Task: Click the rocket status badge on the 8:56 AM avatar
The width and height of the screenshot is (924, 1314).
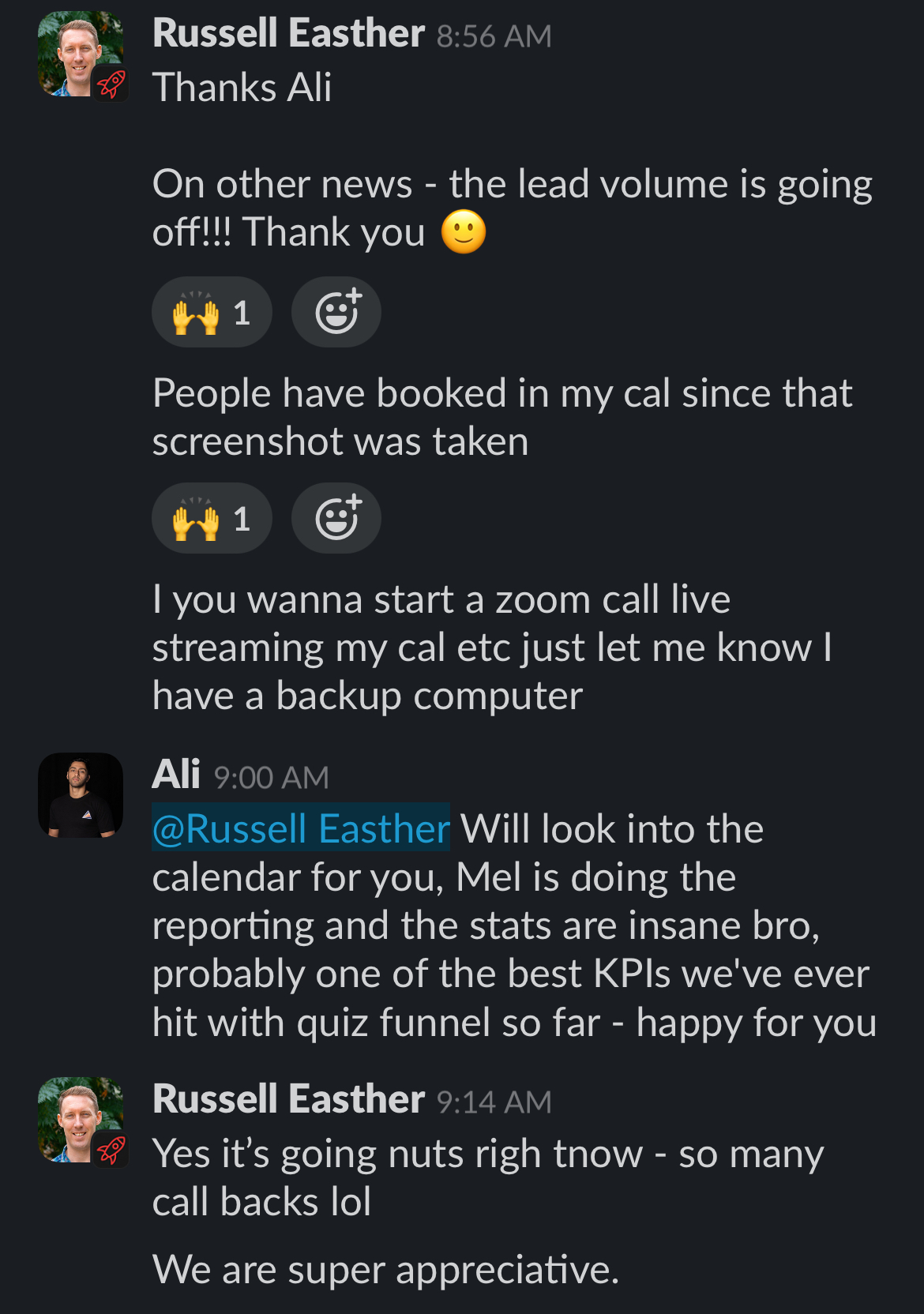Action: 111,84
